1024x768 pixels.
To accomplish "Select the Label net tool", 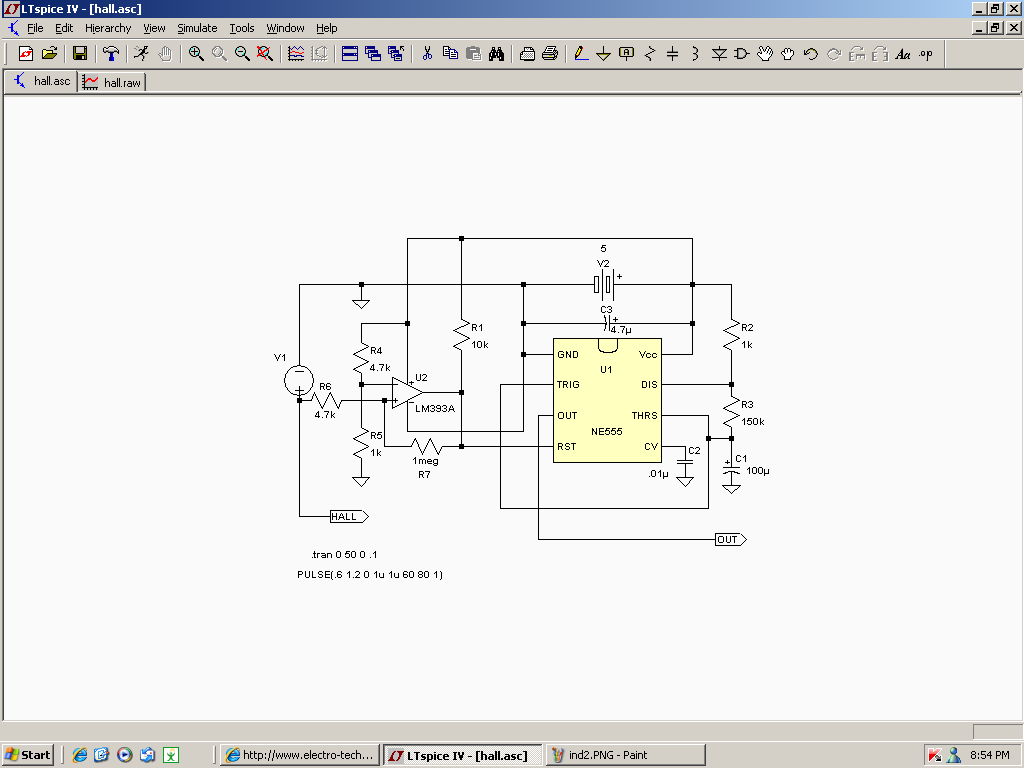I will (626, 54).
